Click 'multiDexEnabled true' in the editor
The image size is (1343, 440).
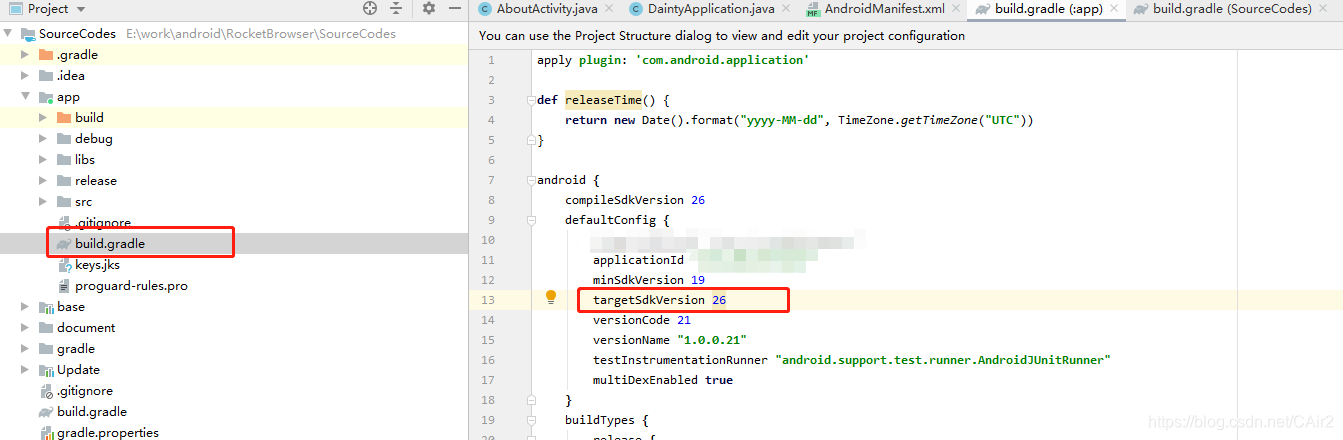pyautogui.click(x=663, y=380)
